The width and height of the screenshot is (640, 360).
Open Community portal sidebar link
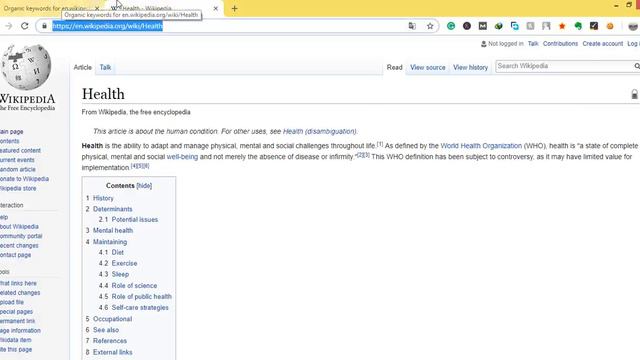tap(21, 236)
